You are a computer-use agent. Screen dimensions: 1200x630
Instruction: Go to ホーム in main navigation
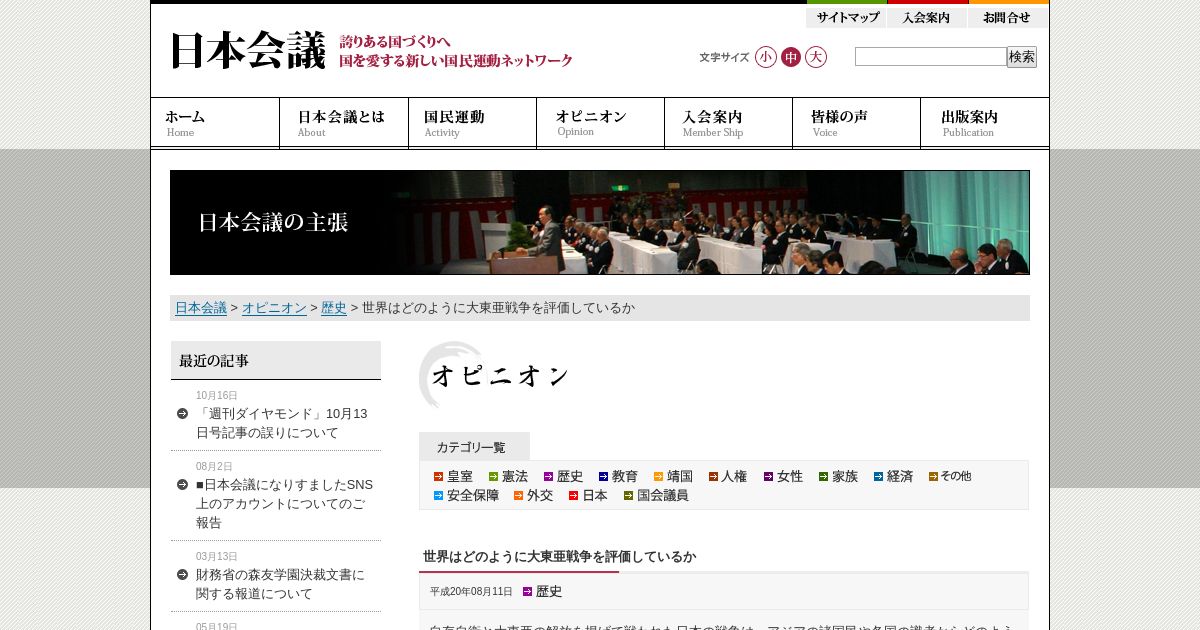point(215,123)
